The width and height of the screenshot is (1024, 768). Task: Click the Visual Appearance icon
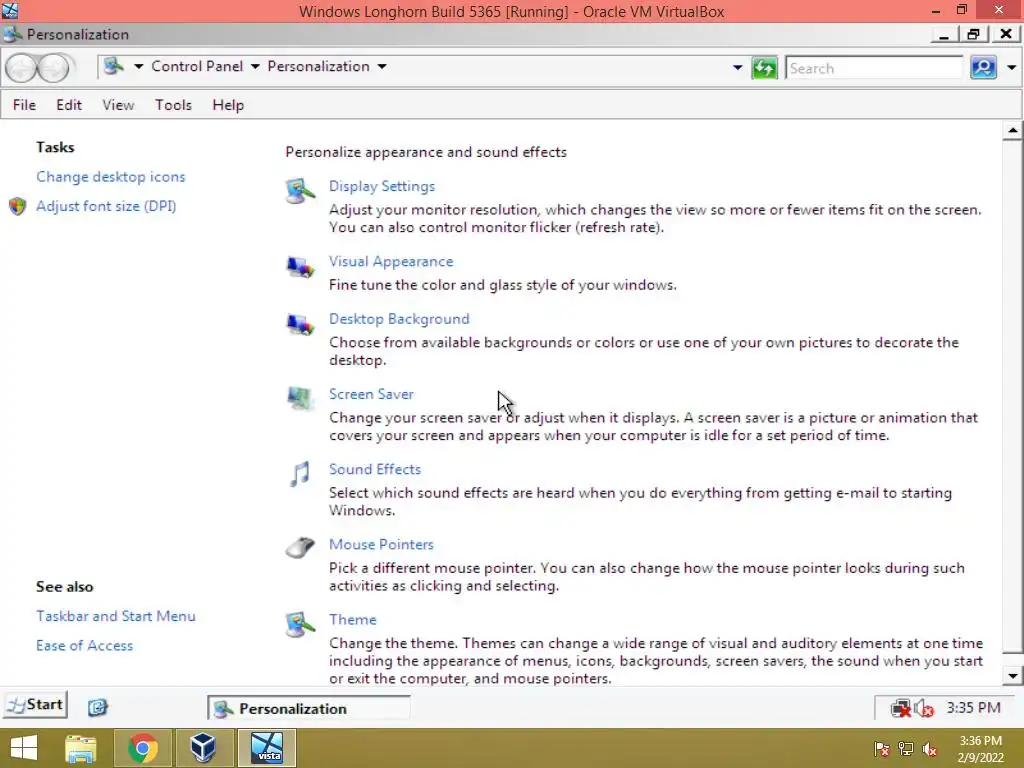[x=300, y=267]
